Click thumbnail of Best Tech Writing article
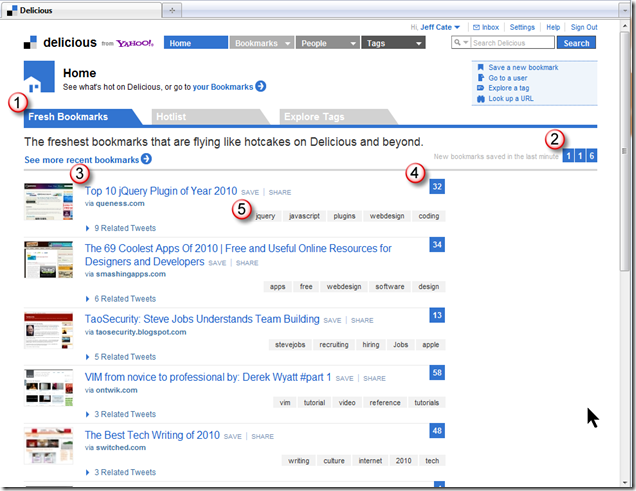The image size is (636, 491). 48,446
